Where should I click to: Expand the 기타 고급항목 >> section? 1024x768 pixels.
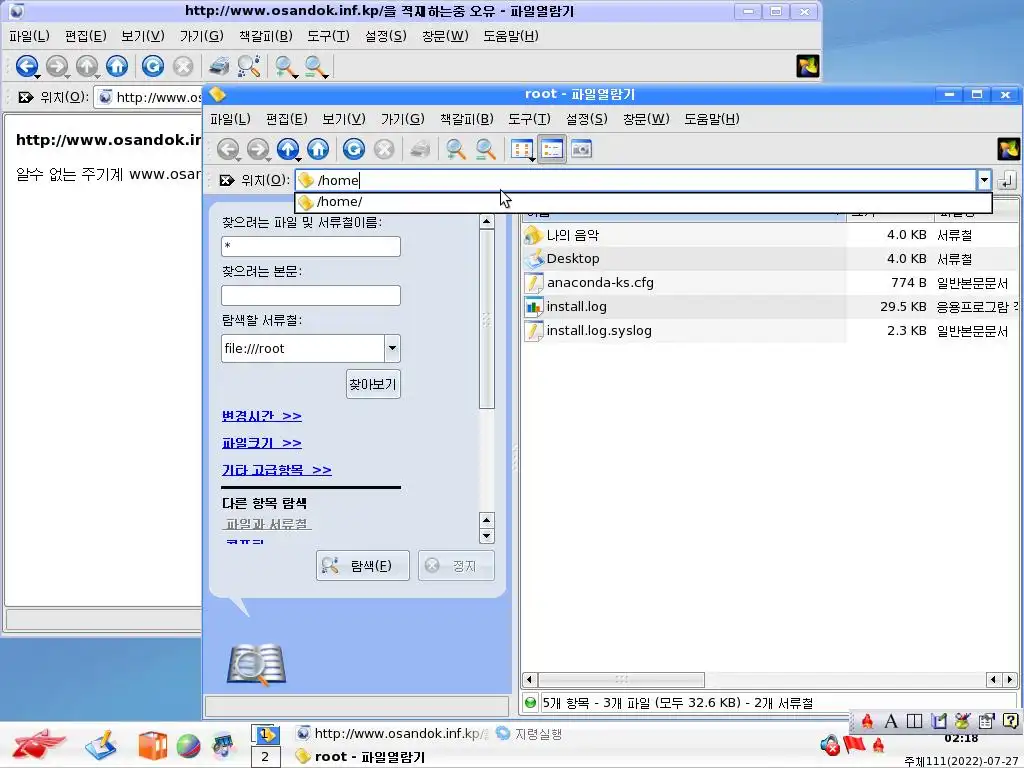click(276, 470)
